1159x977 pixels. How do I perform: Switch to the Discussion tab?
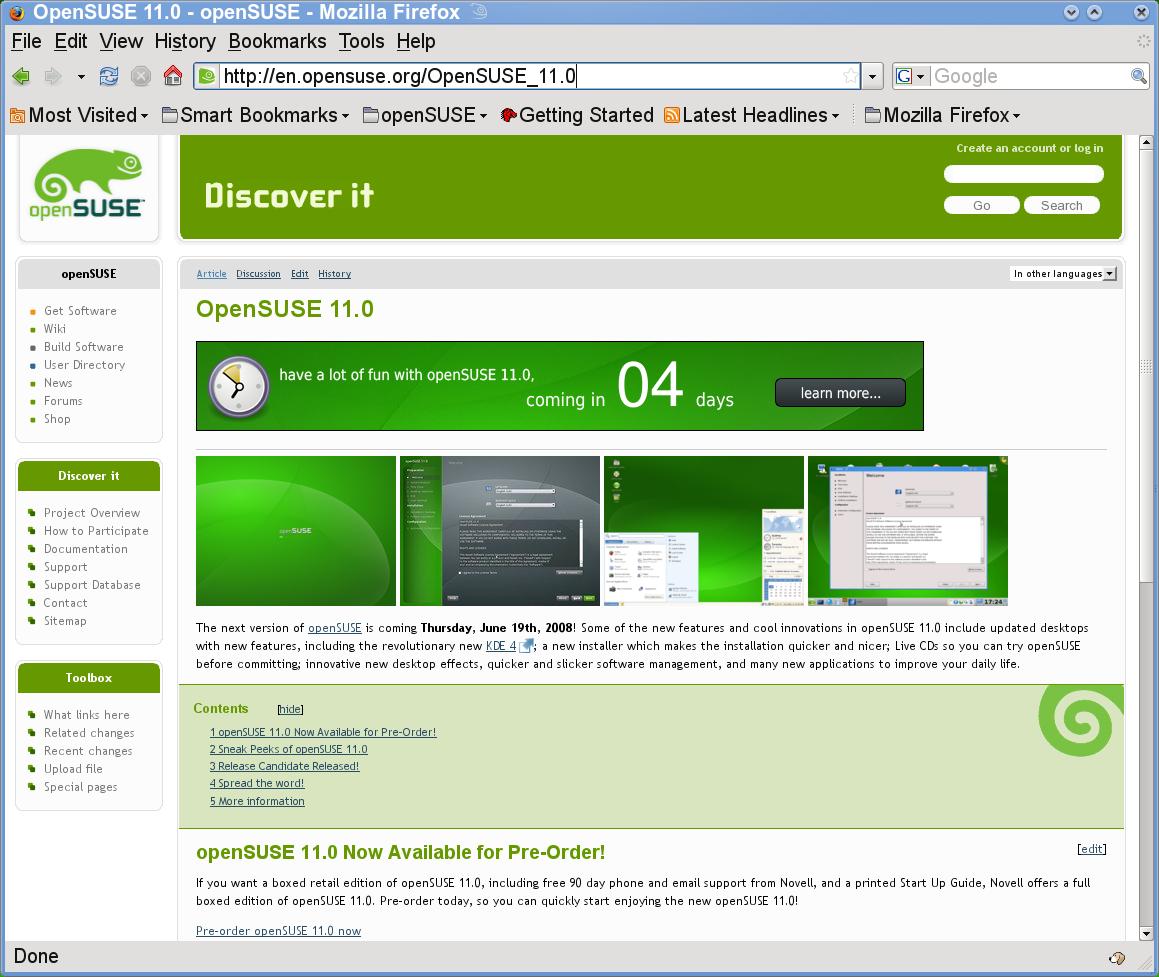click(258, 274)
